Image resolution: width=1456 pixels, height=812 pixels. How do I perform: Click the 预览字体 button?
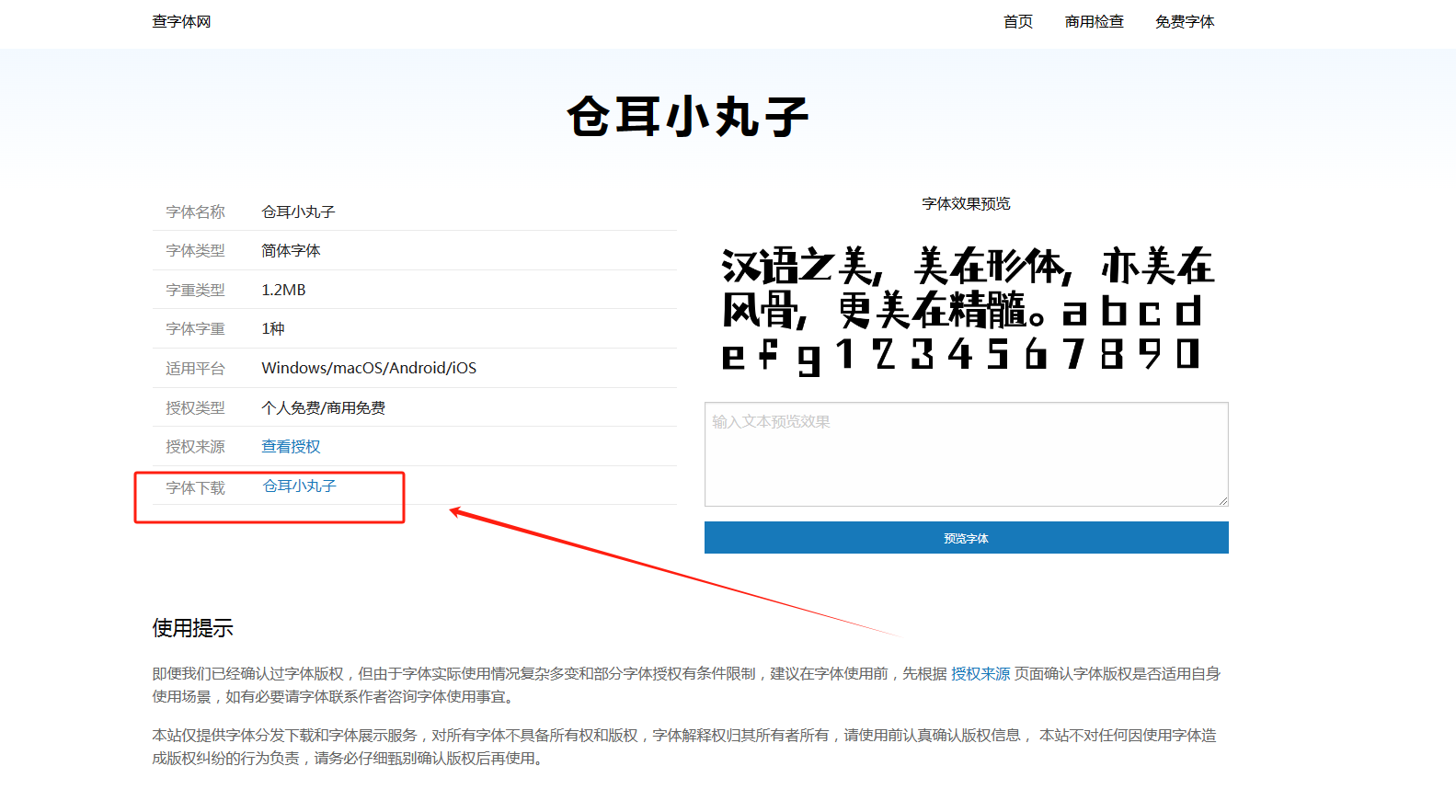point(967,538)
